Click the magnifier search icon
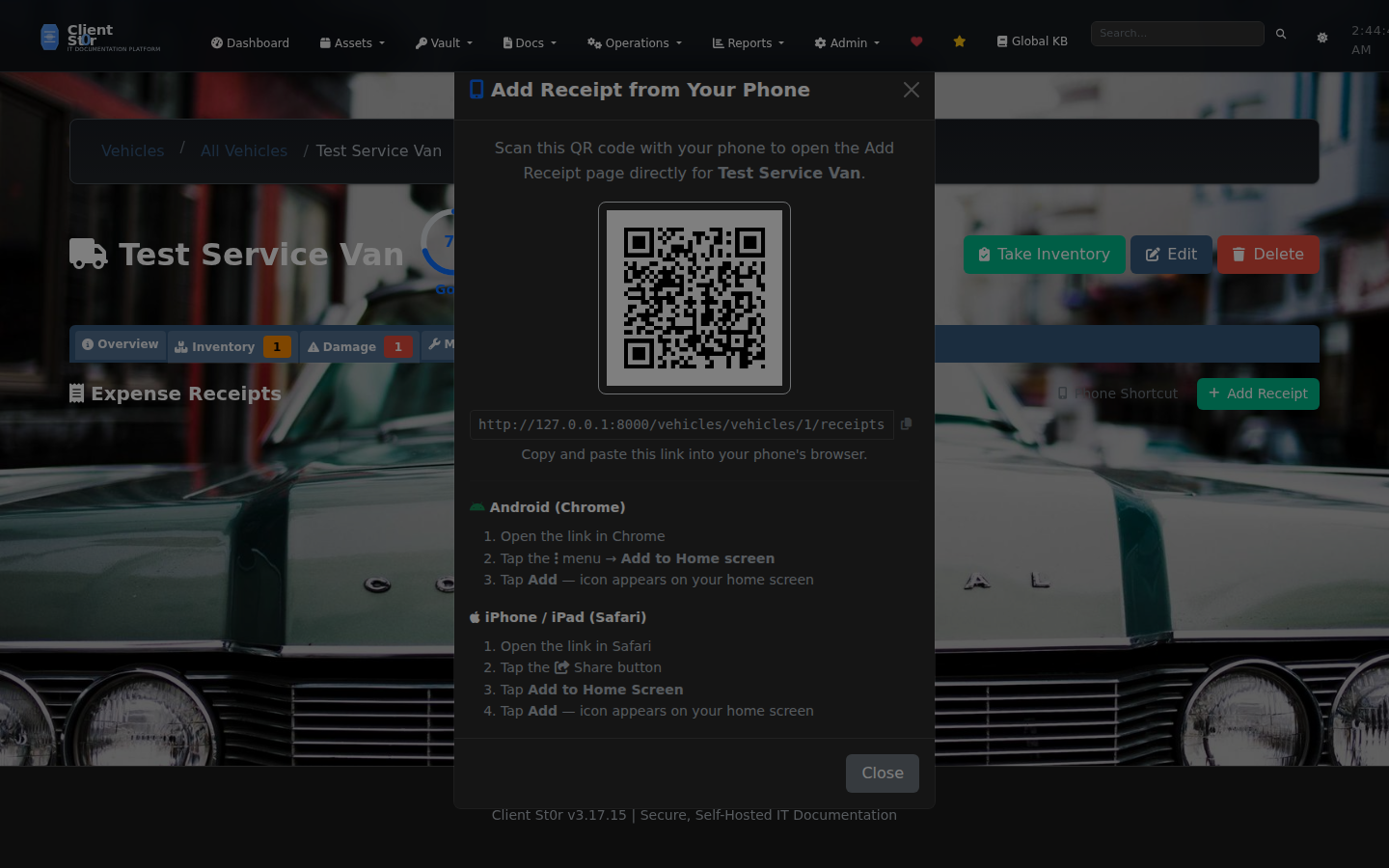Screen dimensions: 1389x868 (1281, 34)
